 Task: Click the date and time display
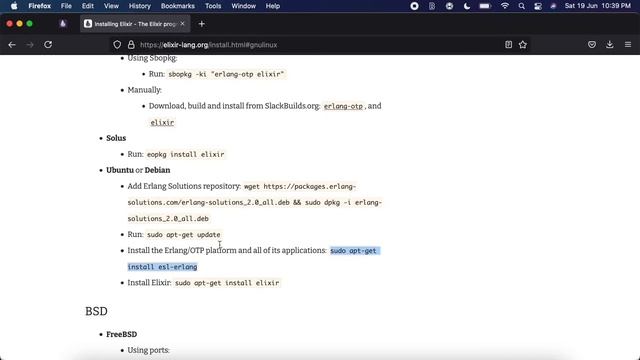click(598, 6)
